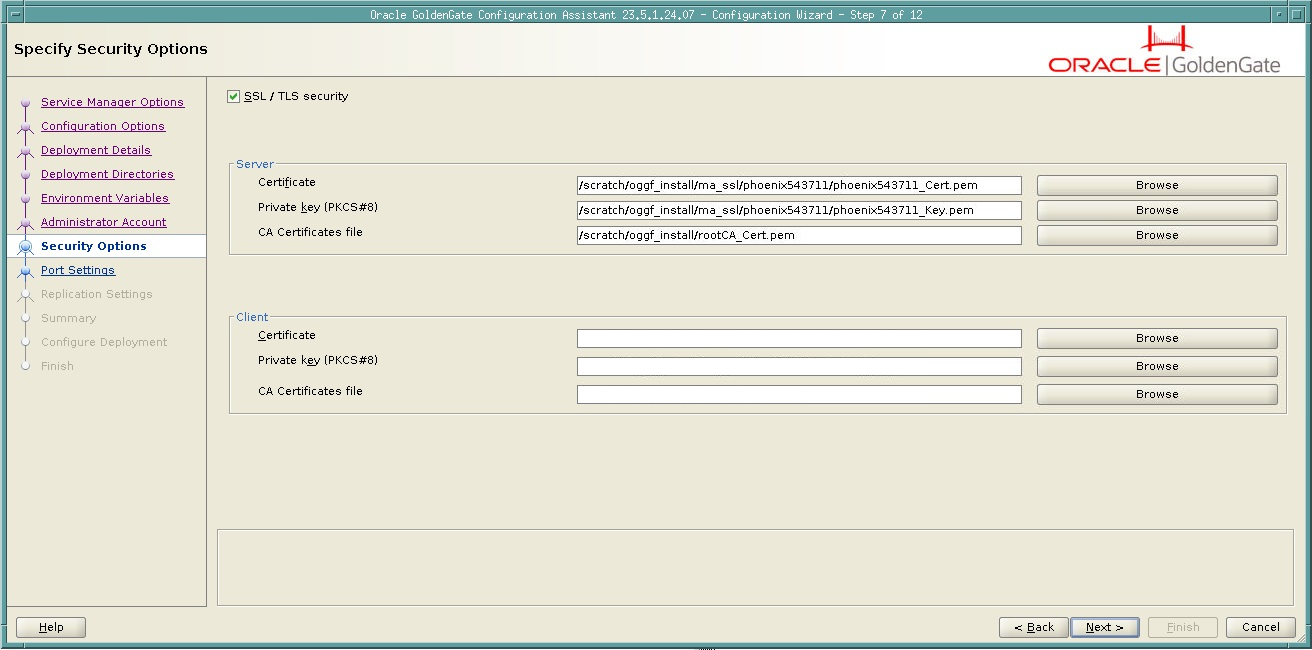Focus the Client CA Certificates file field
Viewport: 1312px width, 650px height.
click(799, 394)
